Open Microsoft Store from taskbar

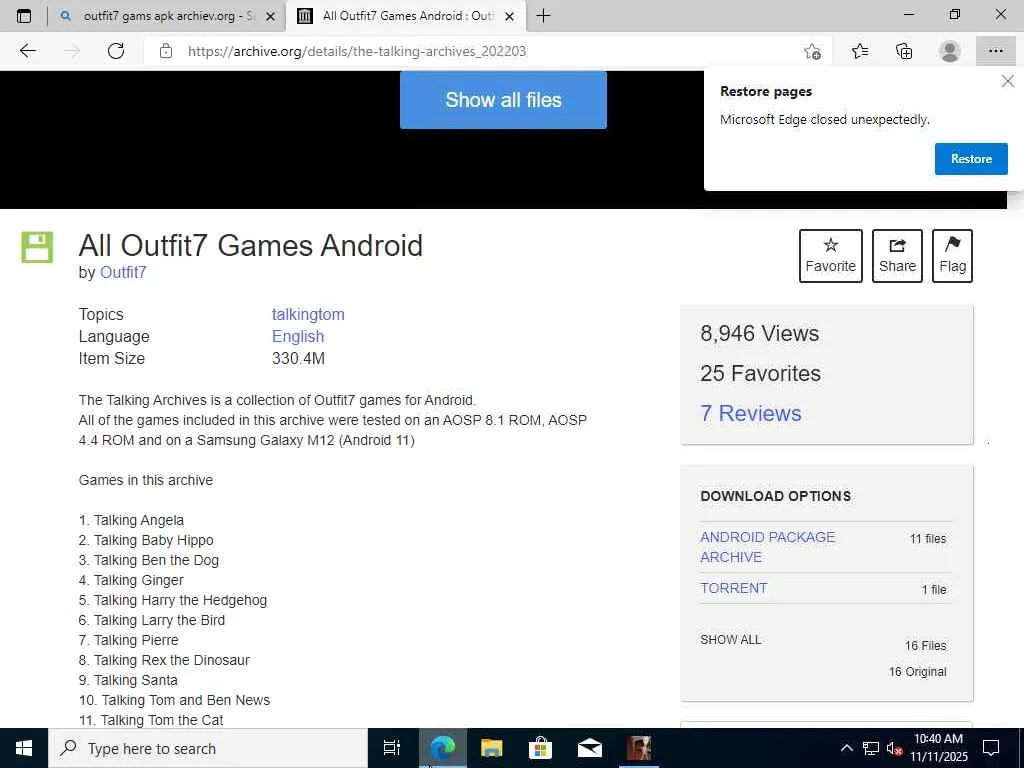(540, 748)
